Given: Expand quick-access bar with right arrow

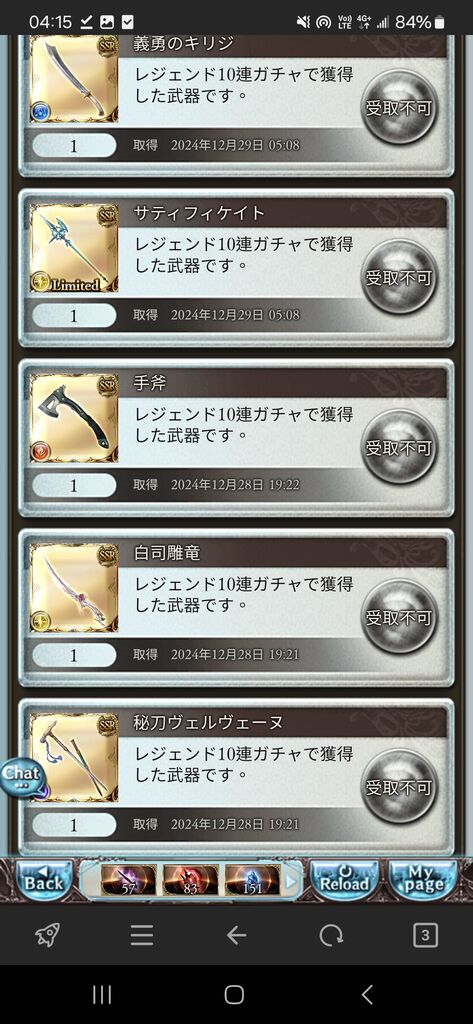Looking at the screenshot, I should [291, 880].
